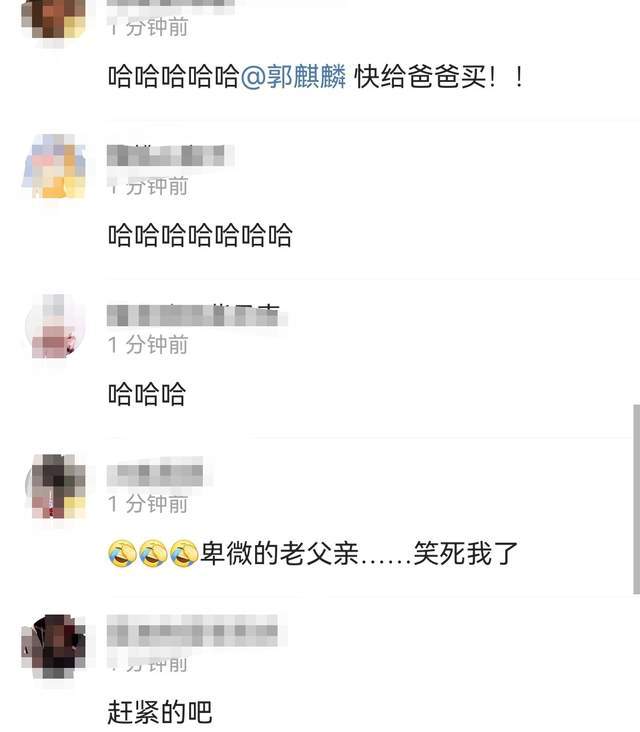This screenshot has width=640, height=732.
Task: Open avatar next to 赶紧的吧 comment
Action: (x=54, y=647)
